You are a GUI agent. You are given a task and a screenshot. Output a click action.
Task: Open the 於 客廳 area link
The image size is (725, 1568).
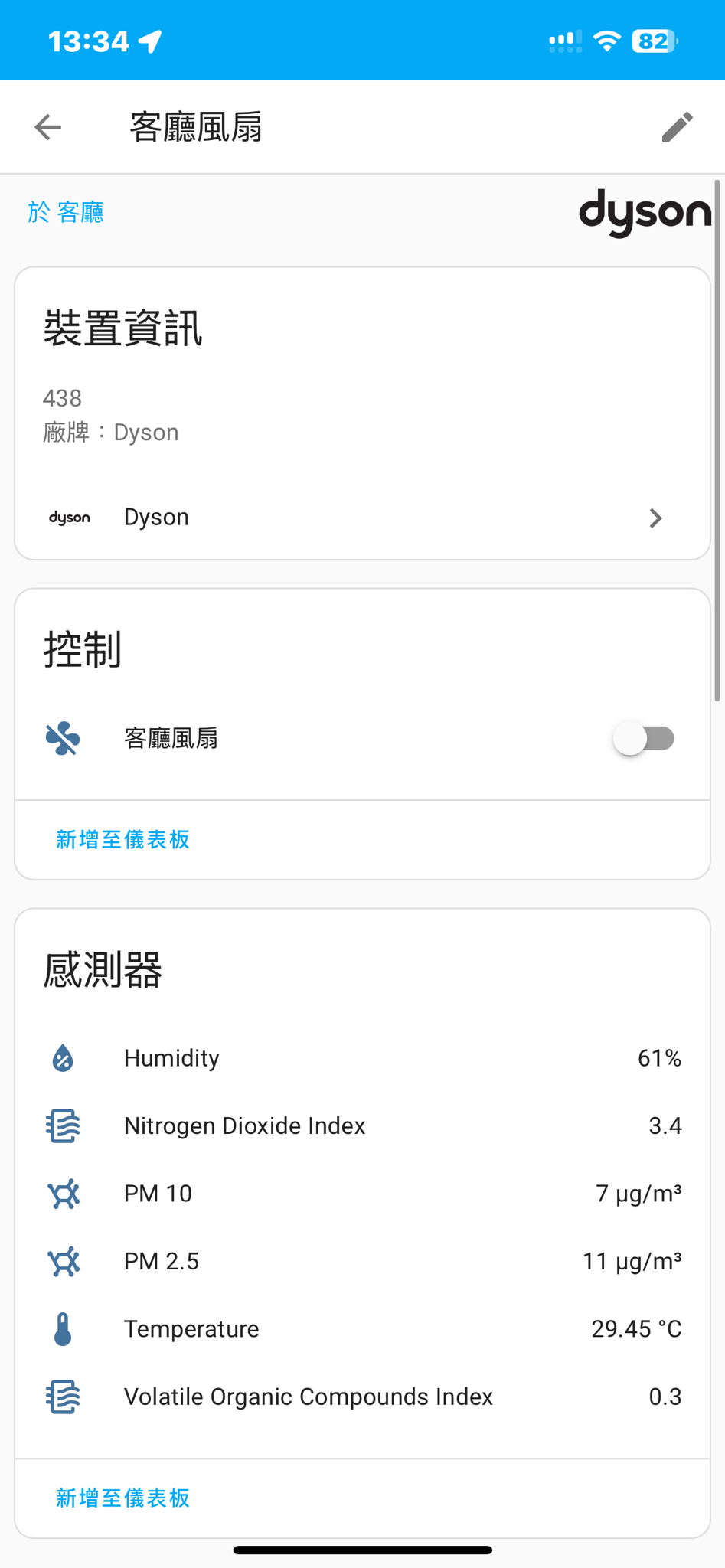point(66,212)
